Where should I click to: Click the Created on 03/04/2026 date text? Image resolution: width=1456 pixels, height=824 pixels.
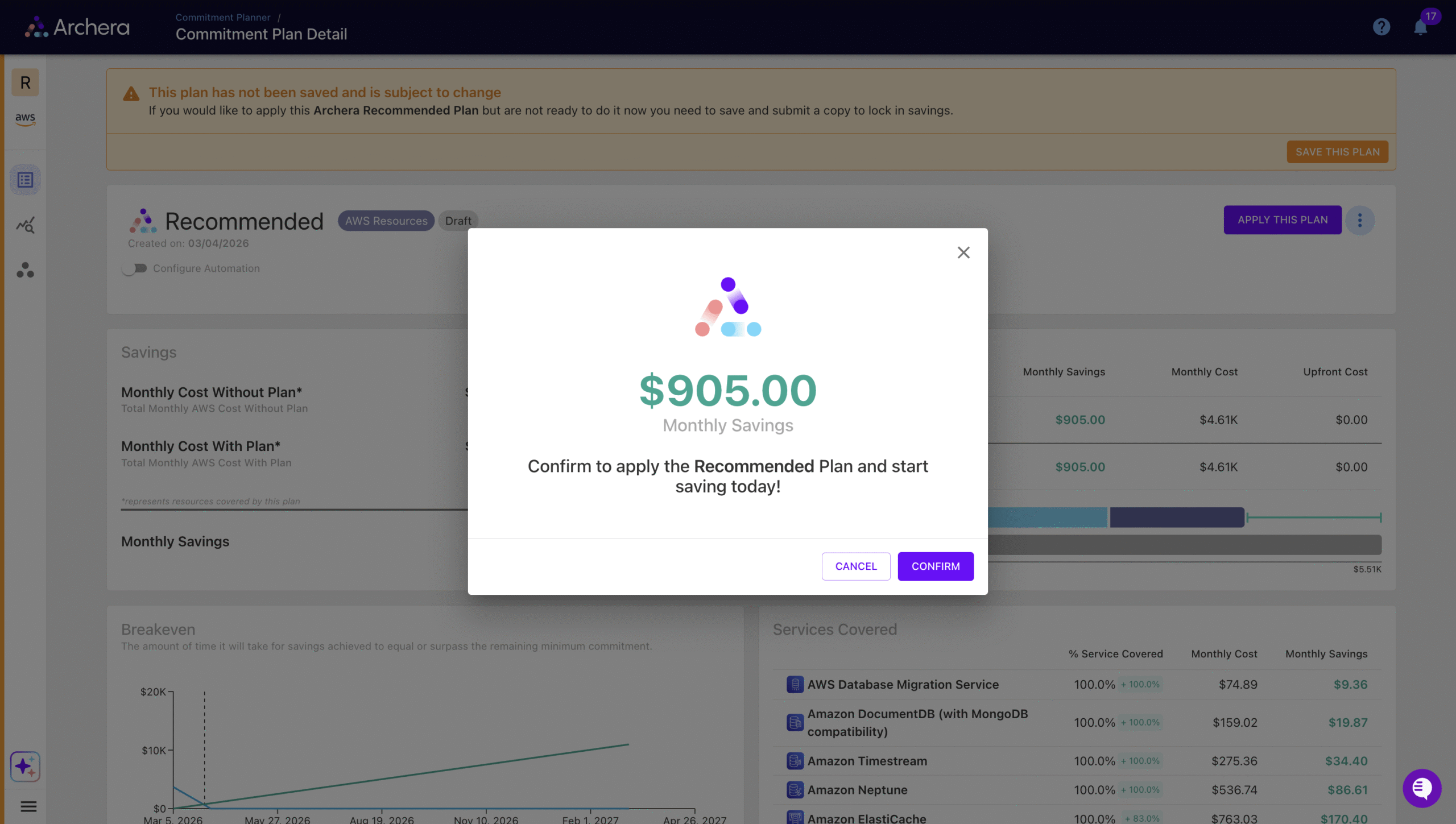[x=188, y=243]
